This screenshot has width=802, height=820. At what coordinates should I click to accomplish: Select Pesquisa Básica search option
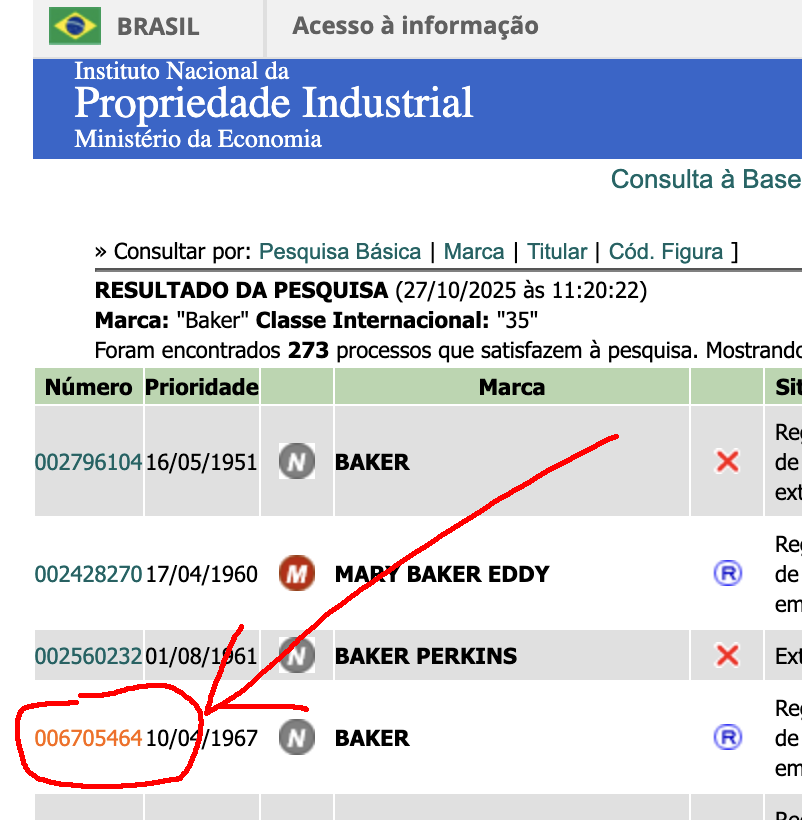(340, 252)
